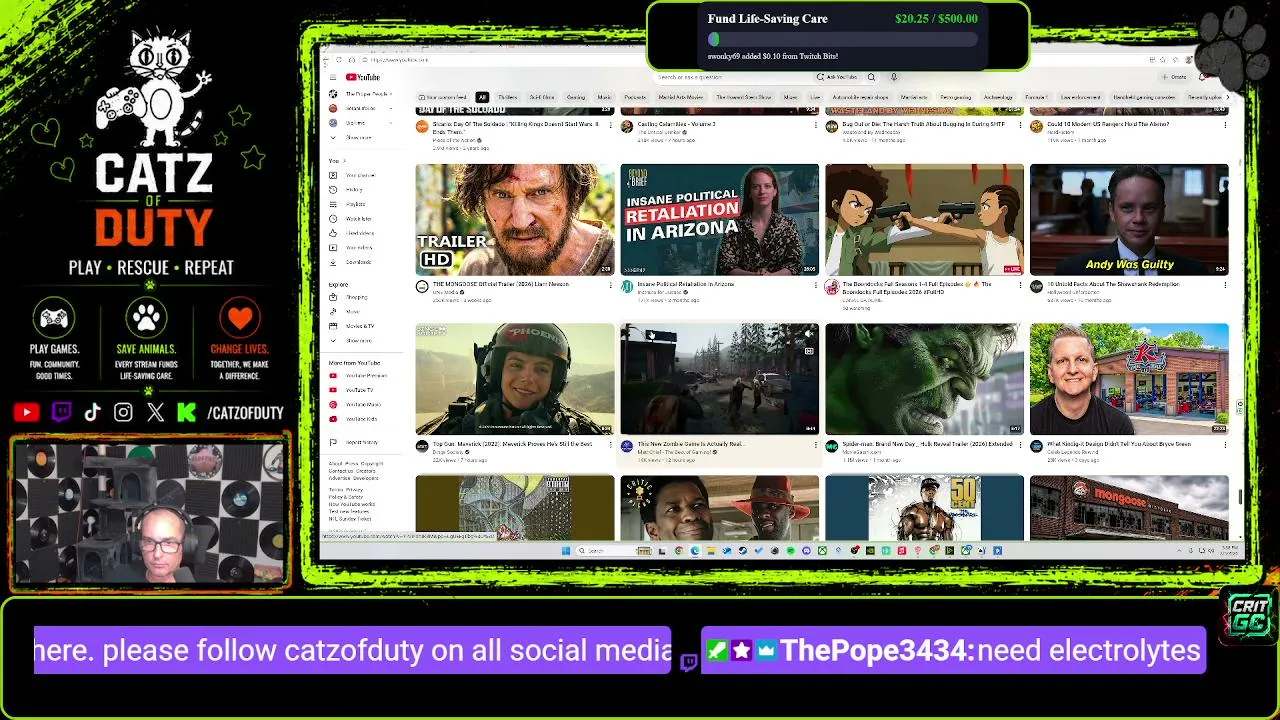Open more options for Insane Political Retaliation video
The width and height of the screenshot is (1280, 720).
[x=815, y=286]
